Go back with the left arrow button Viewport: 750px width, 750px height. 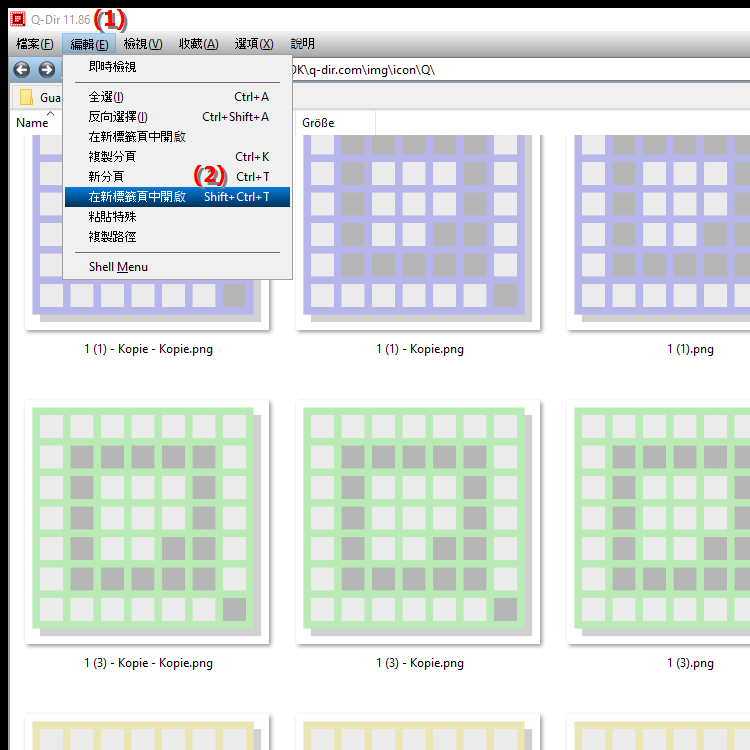point(21,70)
